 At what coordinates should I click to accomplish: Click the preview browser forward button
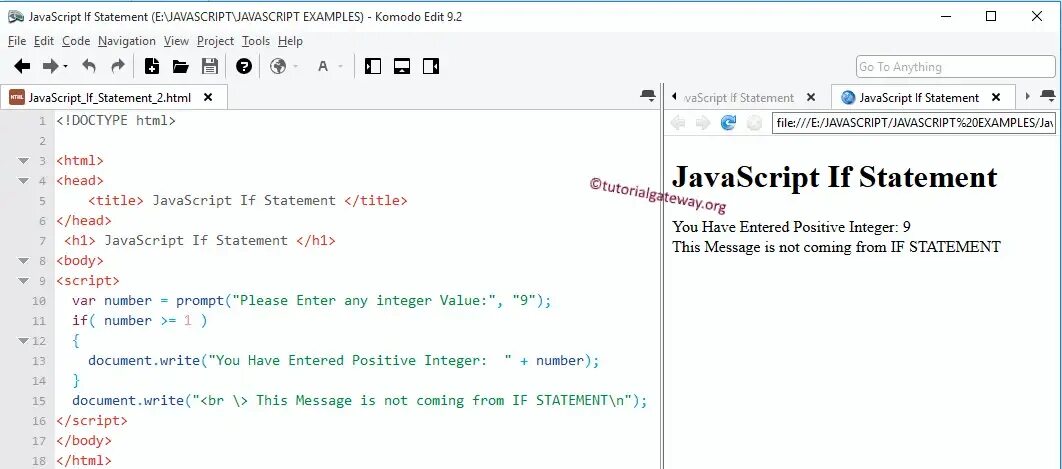703,123
